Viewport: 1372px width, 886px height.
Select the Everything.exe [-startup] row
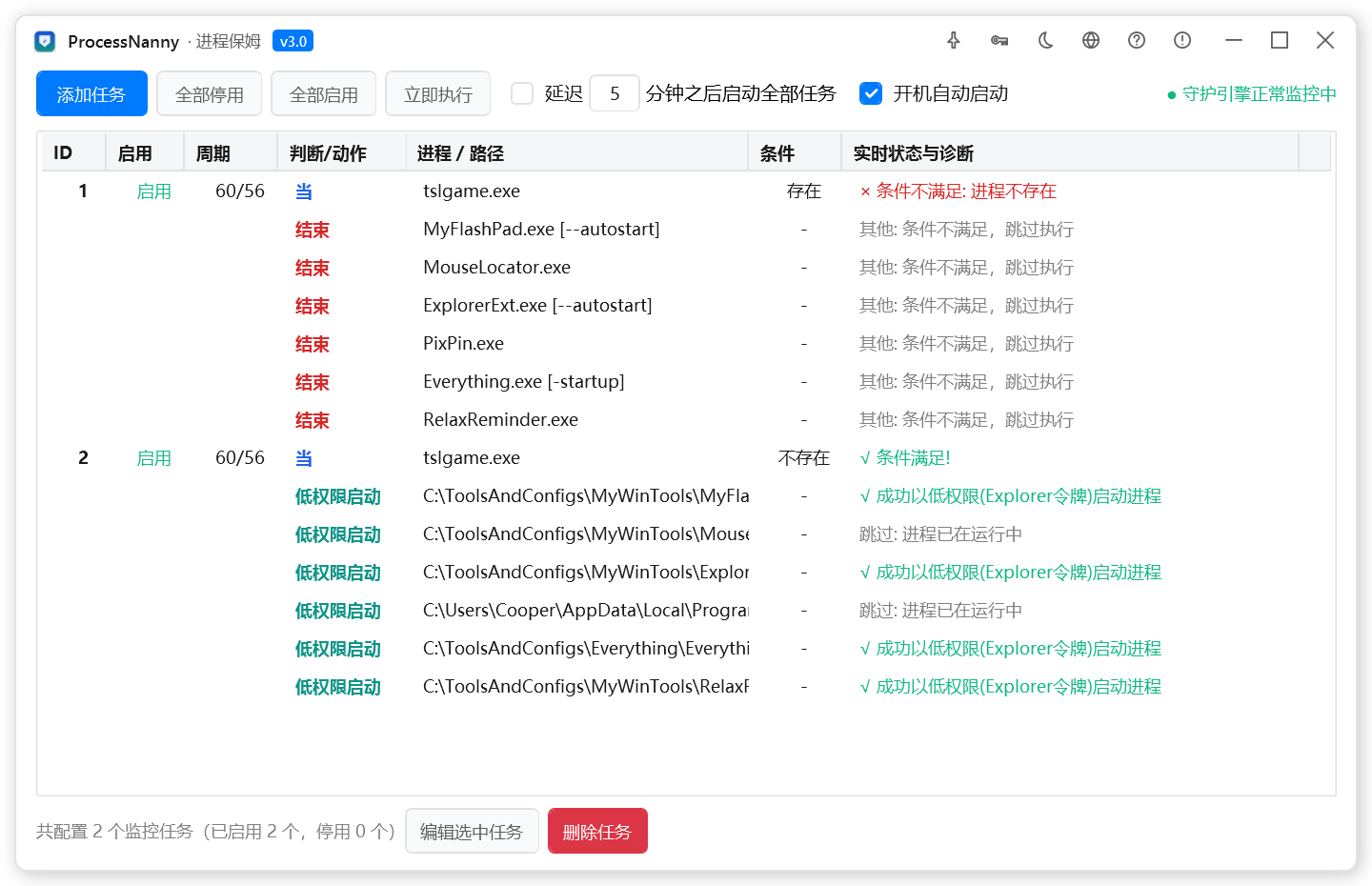686,382
